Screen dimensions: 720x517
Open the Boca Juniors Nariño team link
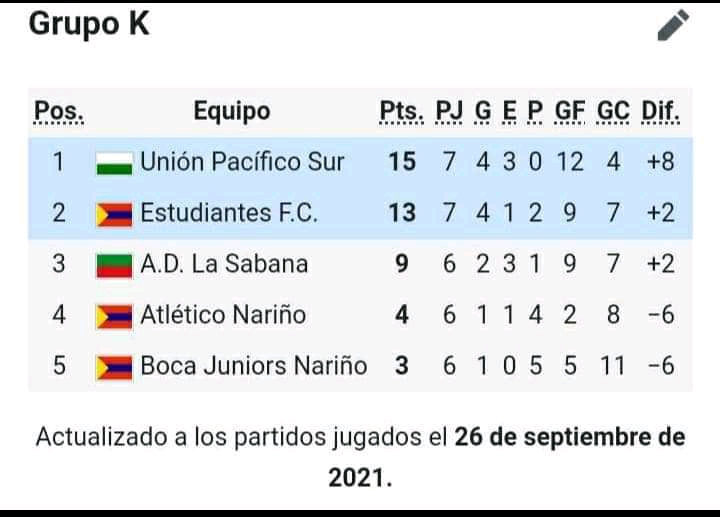click(x=253, y=365)
